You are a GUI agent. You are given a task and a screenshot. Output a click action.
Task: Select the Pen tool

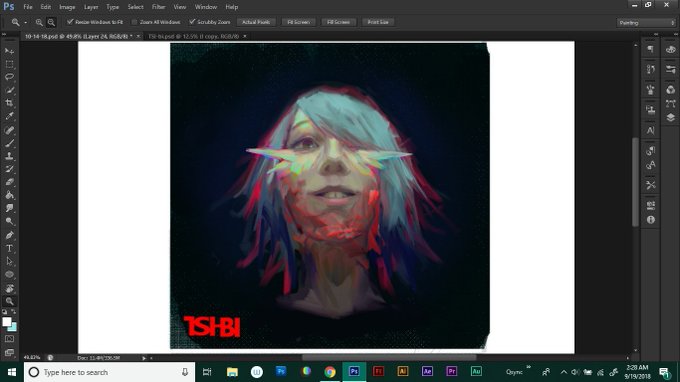(x=9, y=235)
